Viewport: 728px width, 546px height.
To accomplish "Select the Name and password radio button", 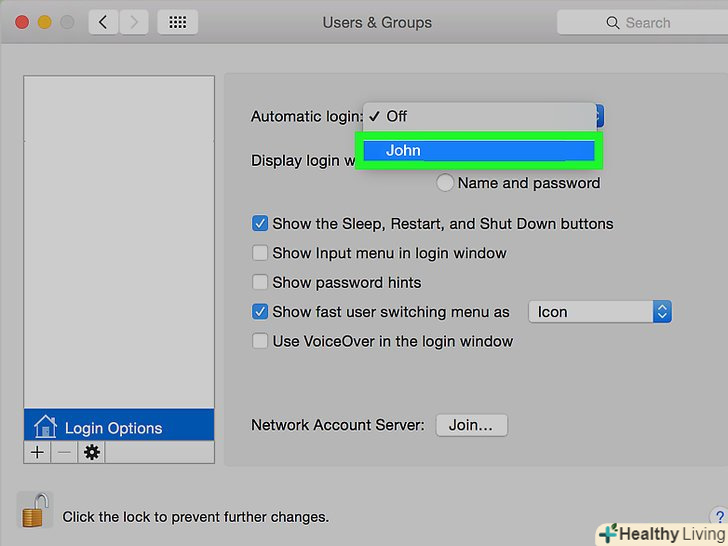I will [x=445, y=182].
